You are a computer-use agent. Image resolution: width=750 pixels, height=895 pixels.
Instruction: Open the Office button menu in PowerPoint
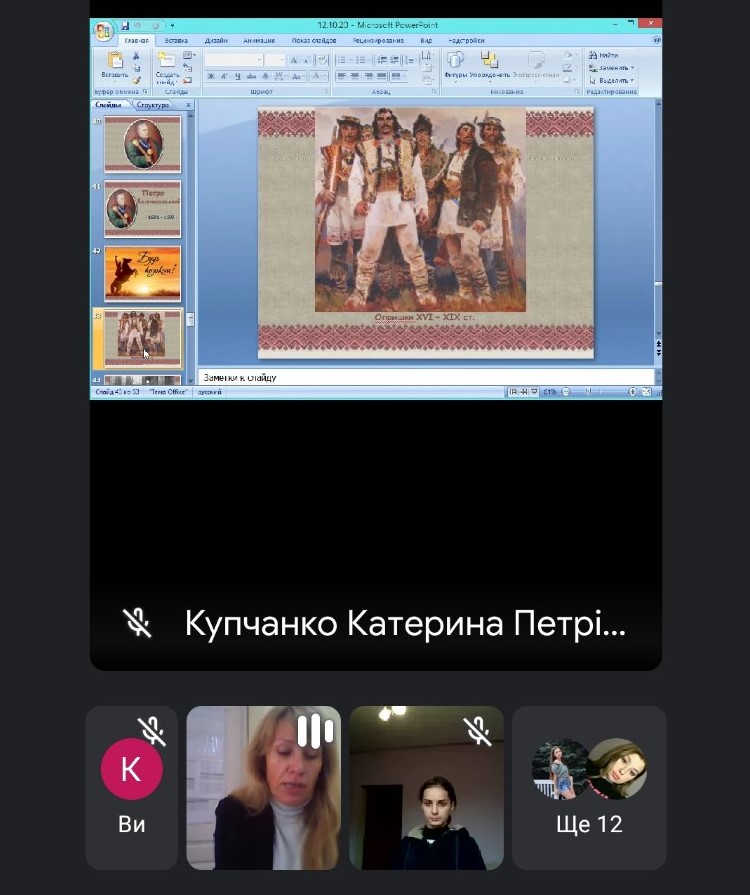[103, 31]
